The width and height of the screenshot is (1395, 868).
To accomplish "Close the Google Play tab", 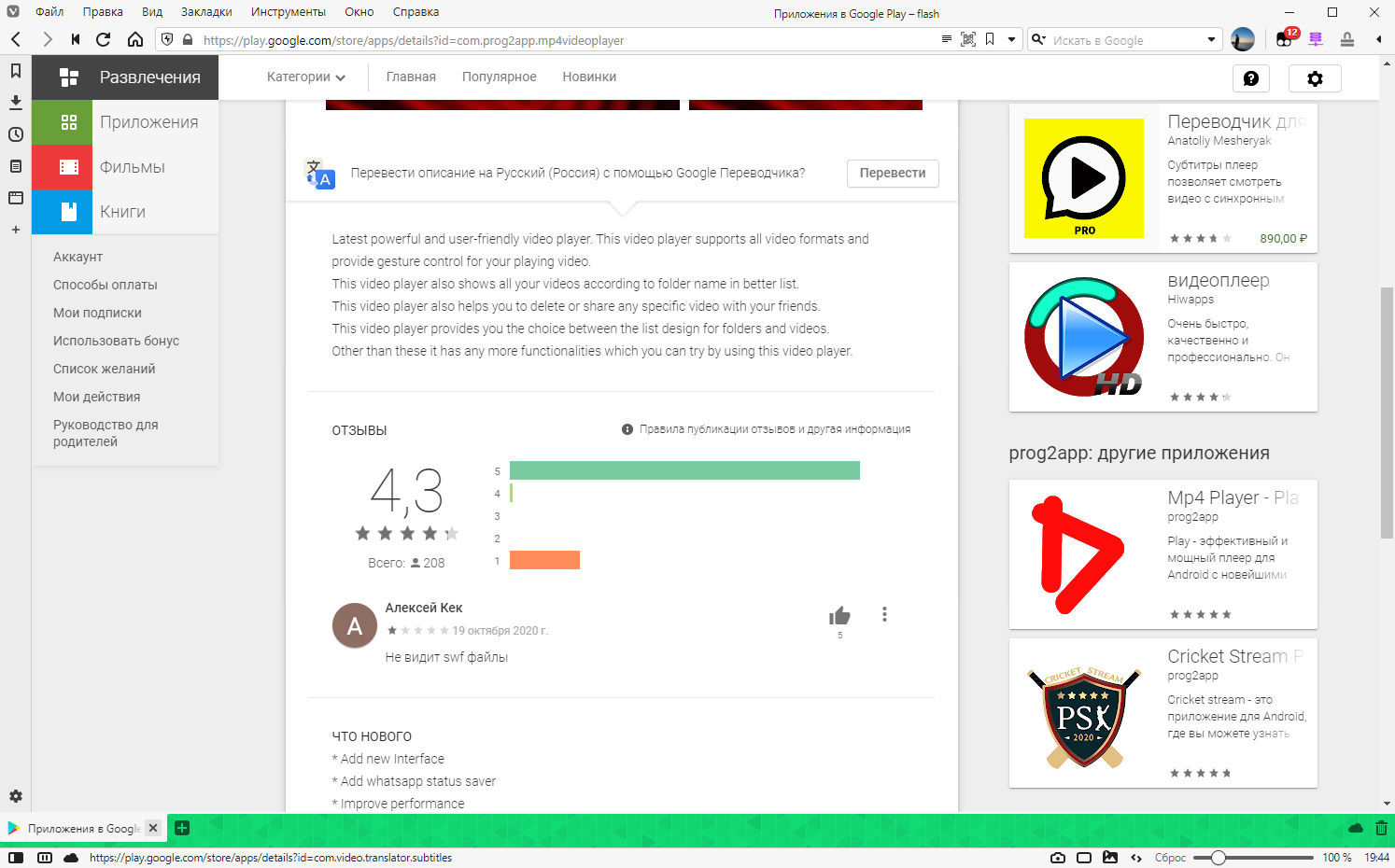I will [x=153, y=828].
